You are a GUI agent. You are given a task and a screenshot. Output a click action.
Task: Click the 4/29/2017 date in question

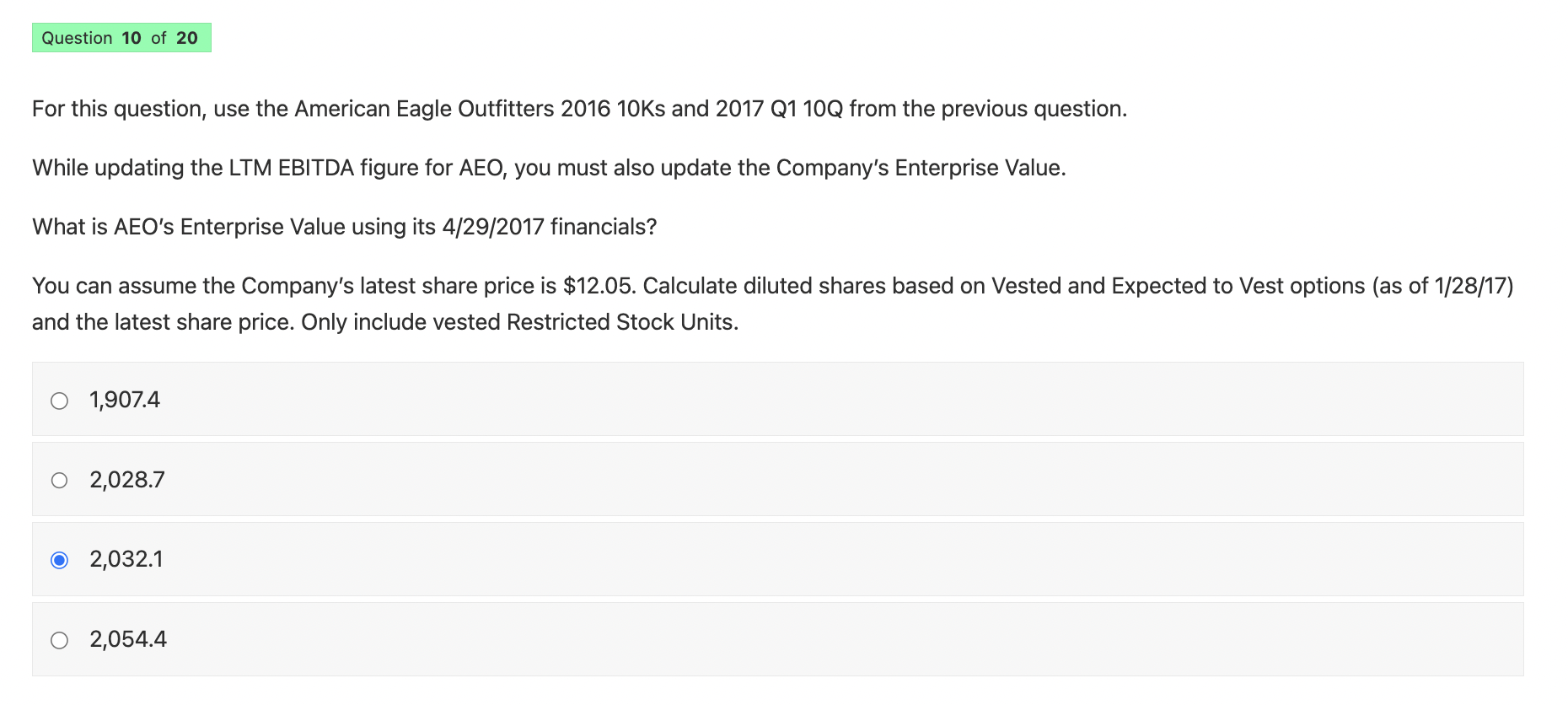tap(493, 227)
